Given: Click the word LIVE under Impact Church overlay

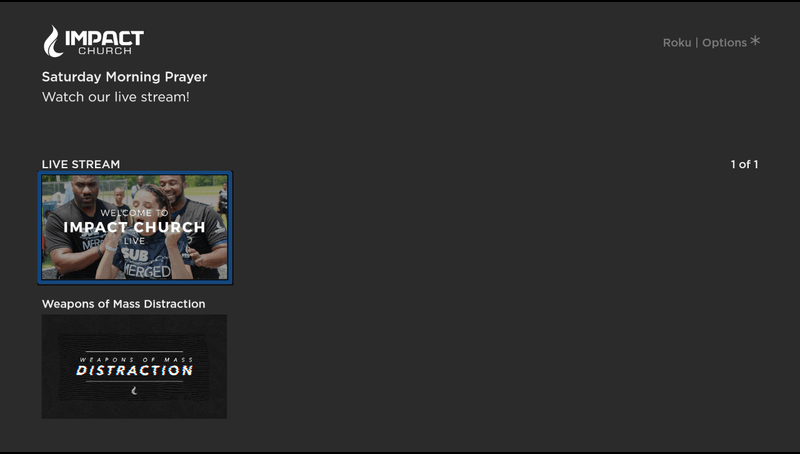Looking at the screenshot, I should click(134, 241).
